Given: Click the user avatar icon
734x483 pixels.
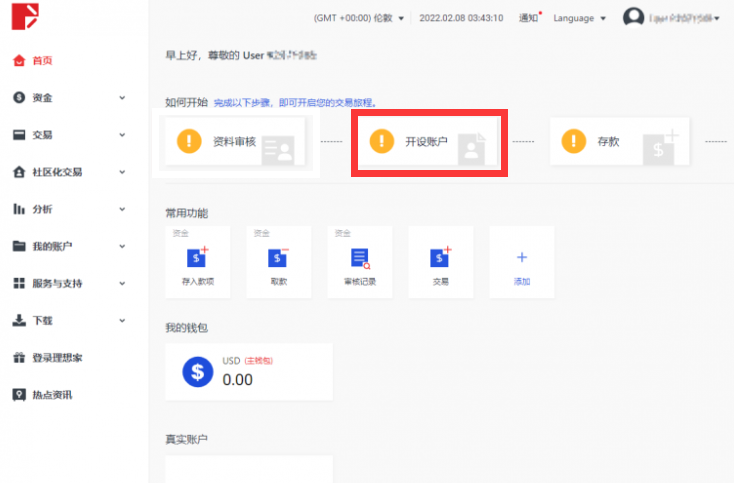Looking at the screenshot, I should (x=633, y=18).
